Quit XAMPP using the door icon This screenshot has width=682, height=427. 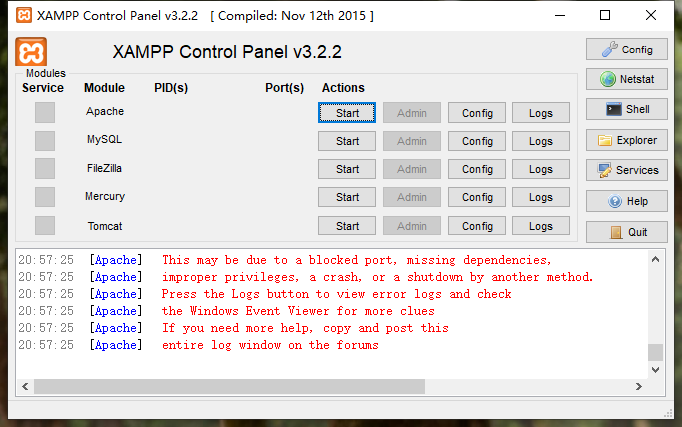[627, 232]
